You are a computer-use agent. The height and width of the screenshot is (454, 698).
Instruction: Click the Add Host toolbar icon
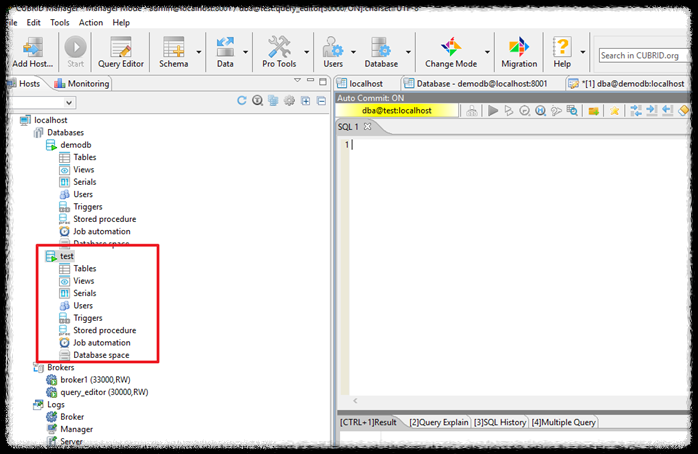click(x=32, y=52)
